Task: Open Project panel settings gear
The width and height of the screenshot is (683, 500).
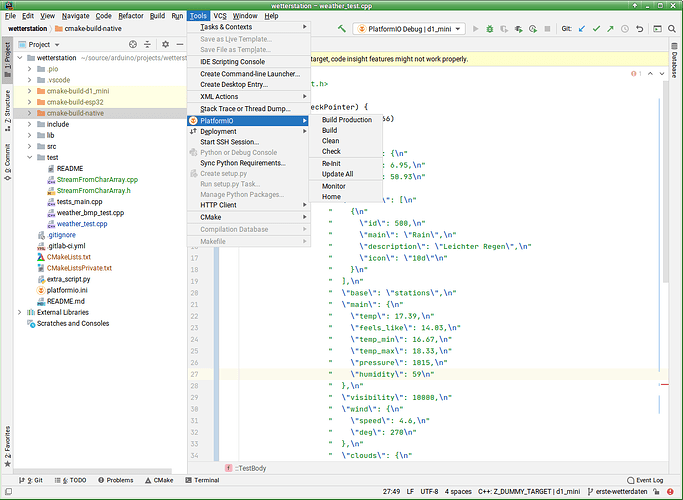Action: (165, 44)
